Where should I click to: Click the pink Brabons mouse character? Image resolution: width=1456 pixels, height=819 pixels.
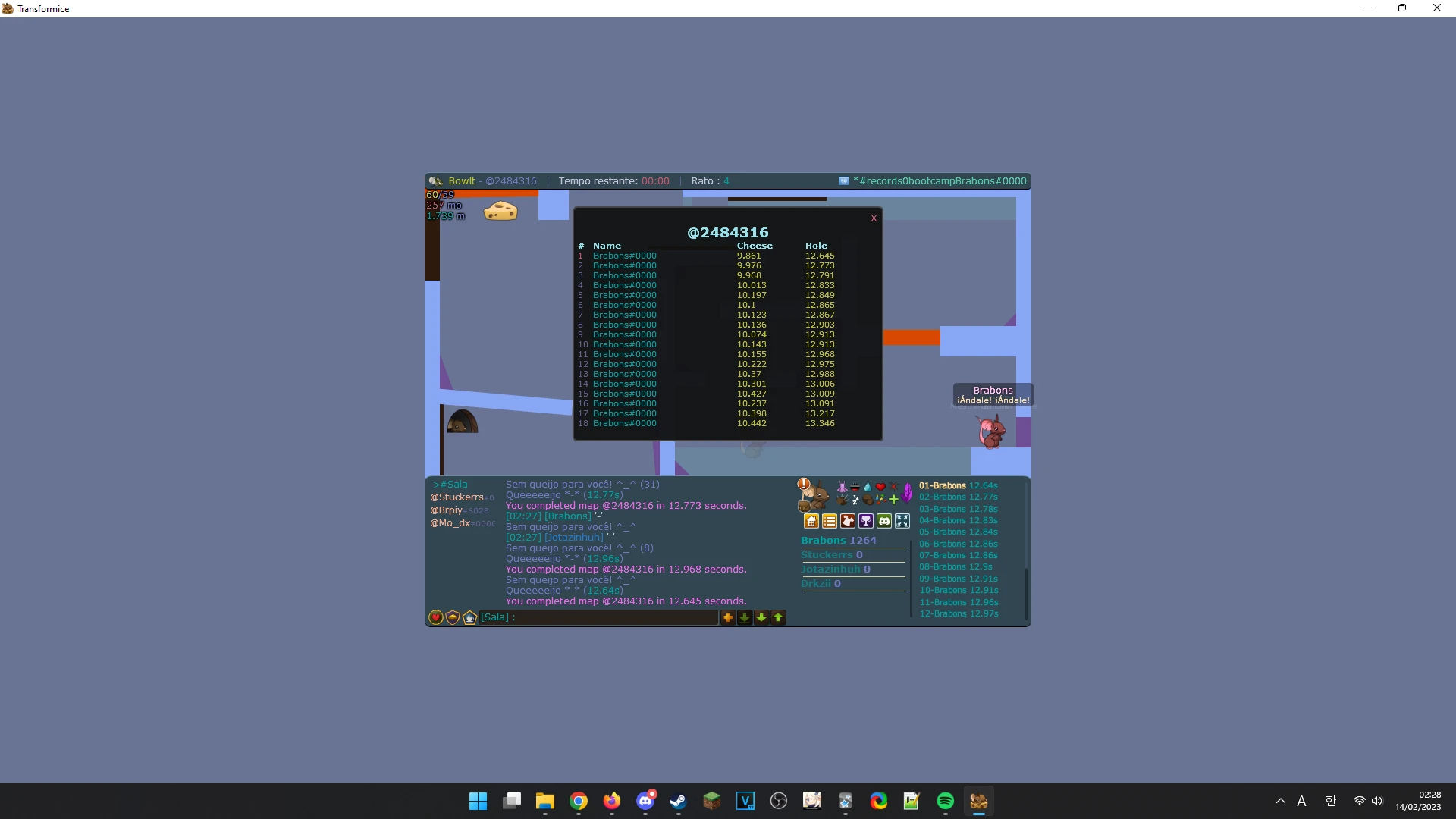pyautogui.click(x=991, y=431)
